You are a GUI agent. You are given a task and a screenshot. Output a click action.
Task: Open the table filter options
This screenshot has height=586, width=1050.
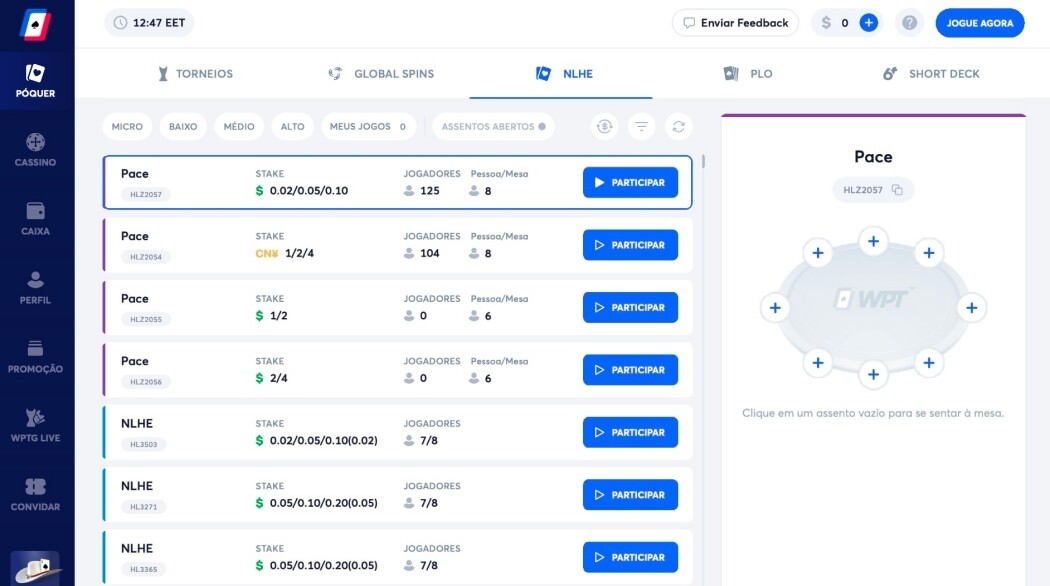coord(641,126)
